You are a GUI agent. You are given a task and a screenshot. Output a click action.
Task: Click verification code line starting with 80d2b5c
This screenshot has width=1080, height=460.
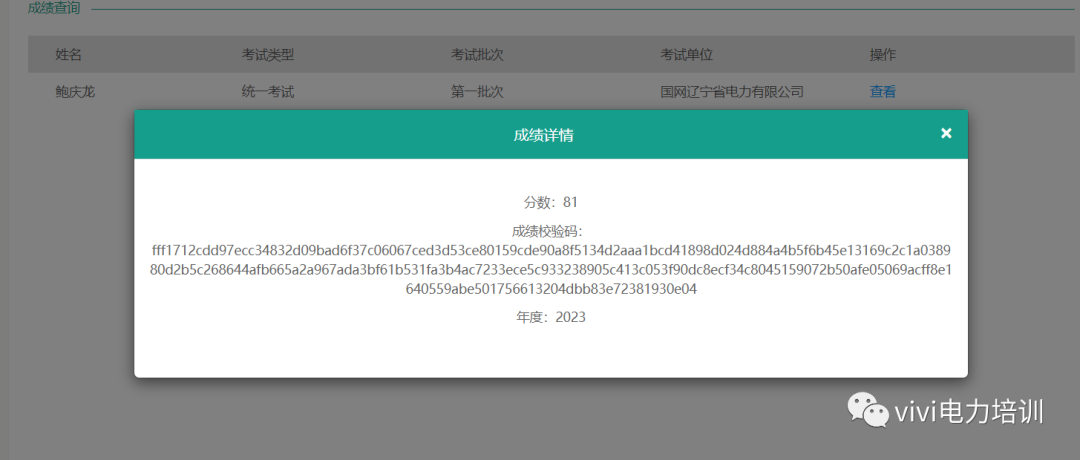551,270
